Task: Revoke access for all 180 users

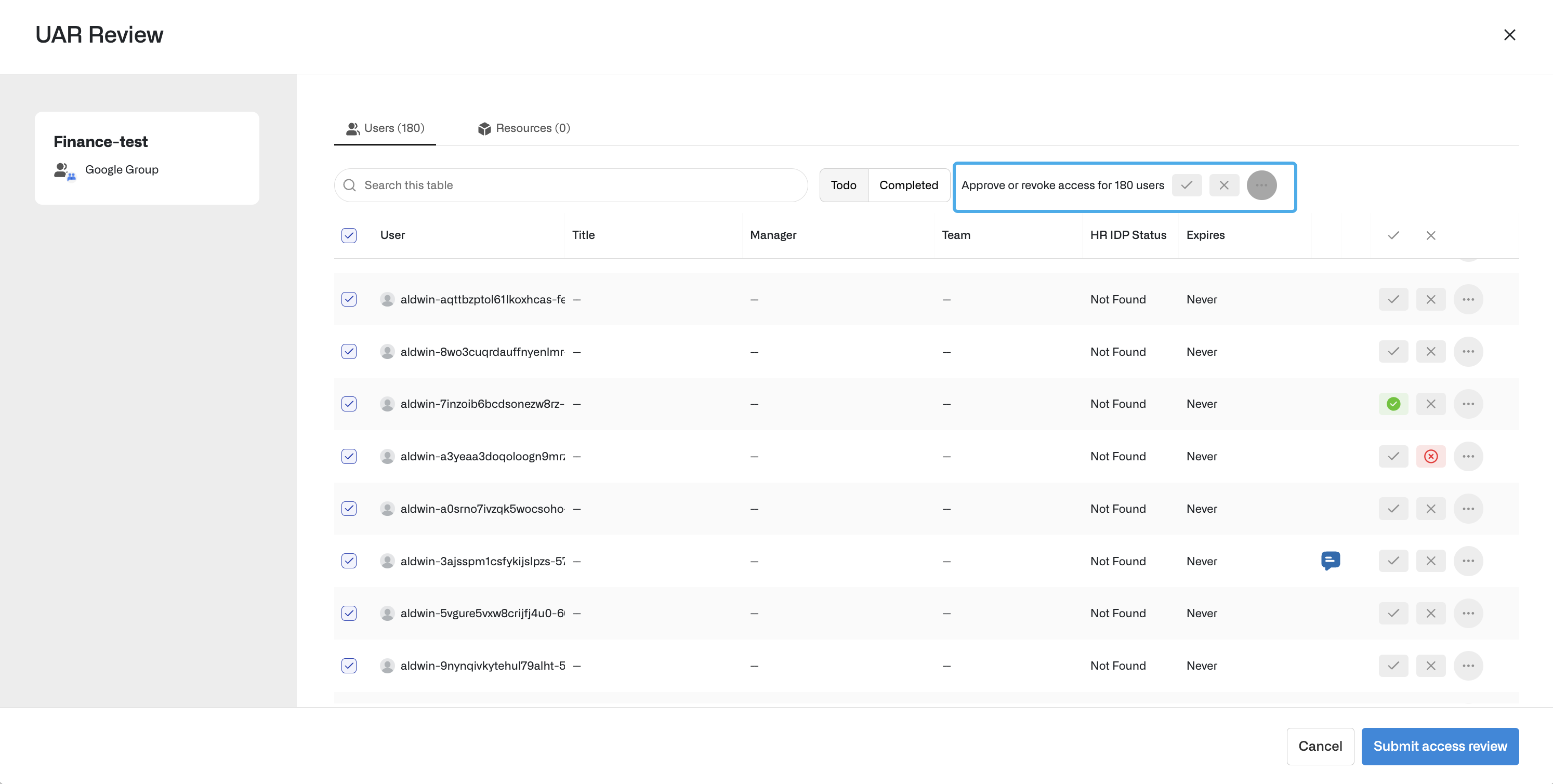Action: (1223, 185)
